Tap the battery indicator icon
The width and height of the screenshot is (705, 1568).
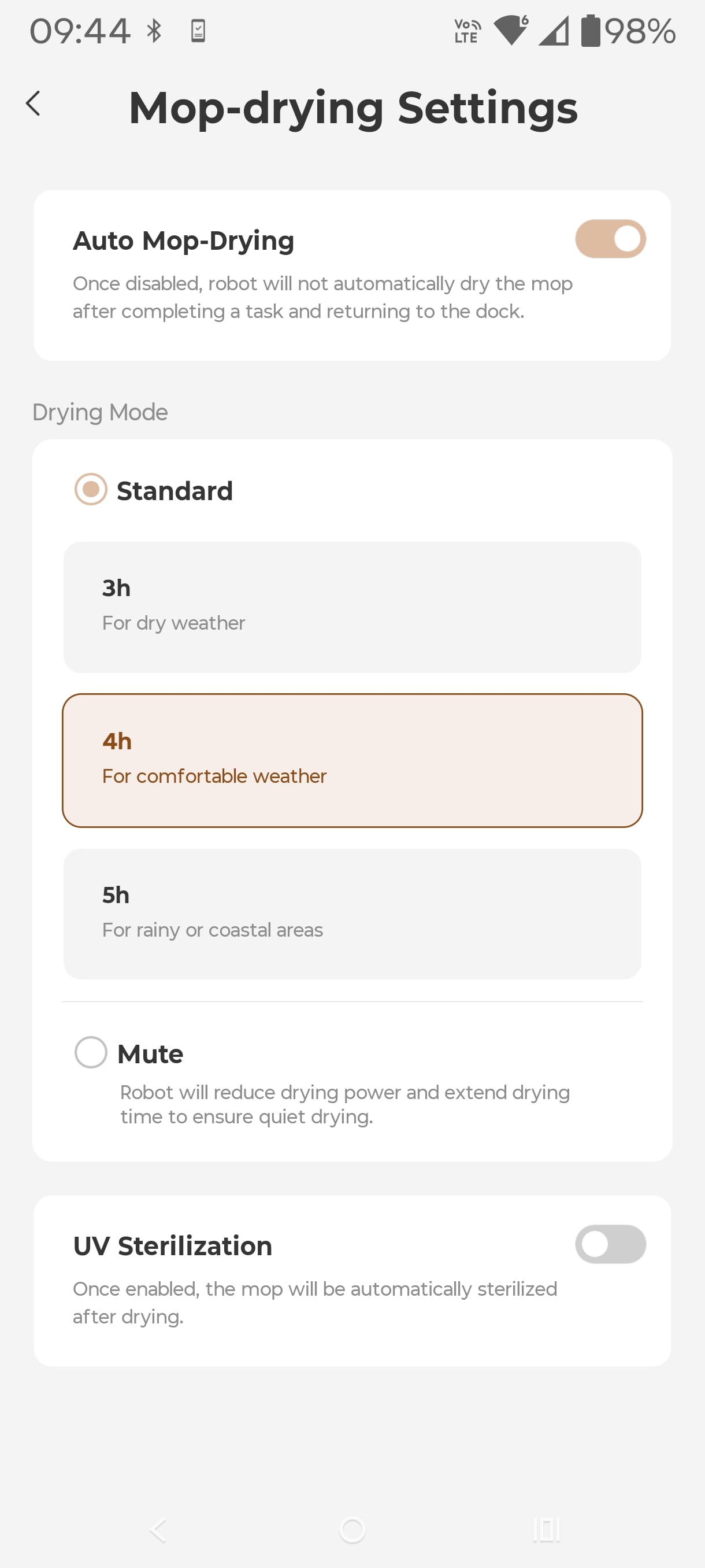[x=590, y=31]
